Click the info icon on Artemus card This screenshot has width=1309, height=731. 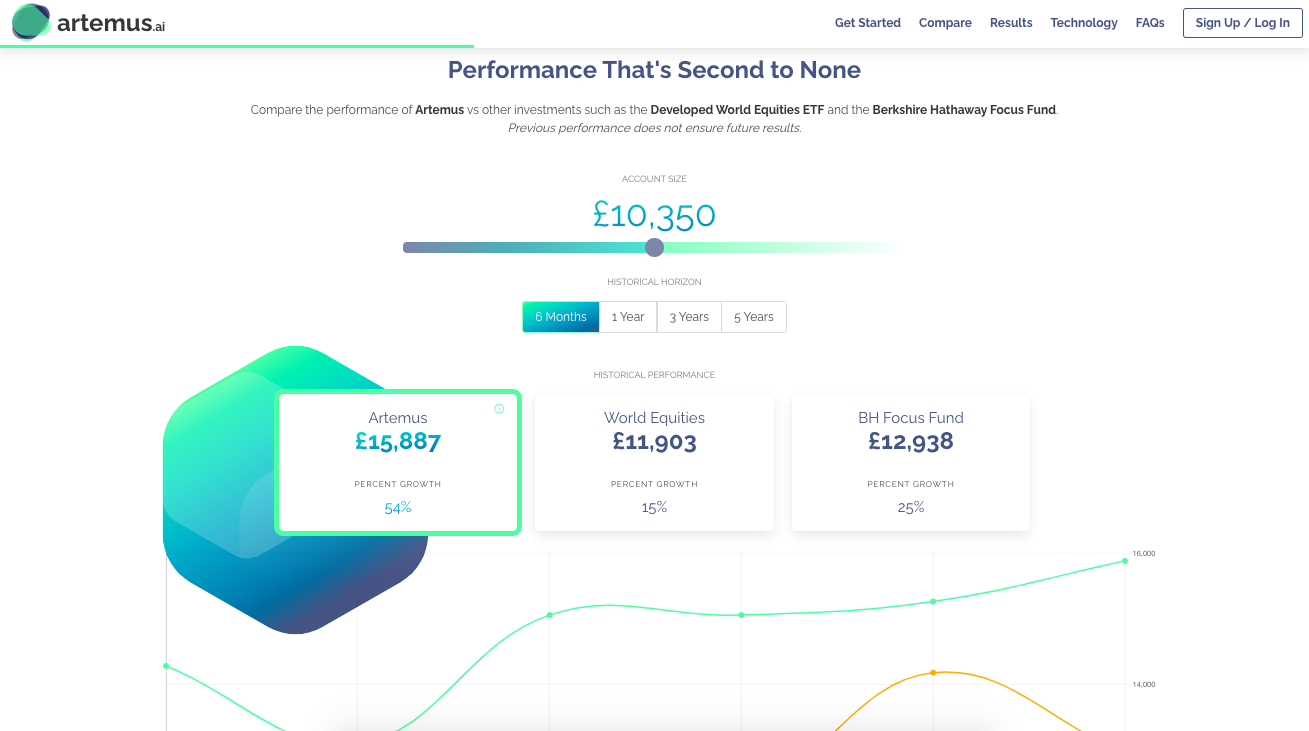pos(499,408)
